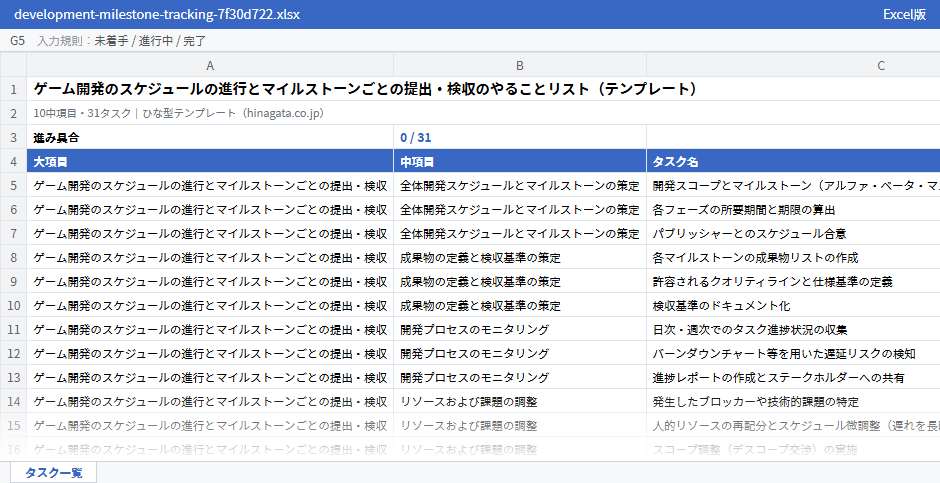The height and width of the screenshot is (483, 940).
Task: Select row 14 header
Action: (13, 402)
